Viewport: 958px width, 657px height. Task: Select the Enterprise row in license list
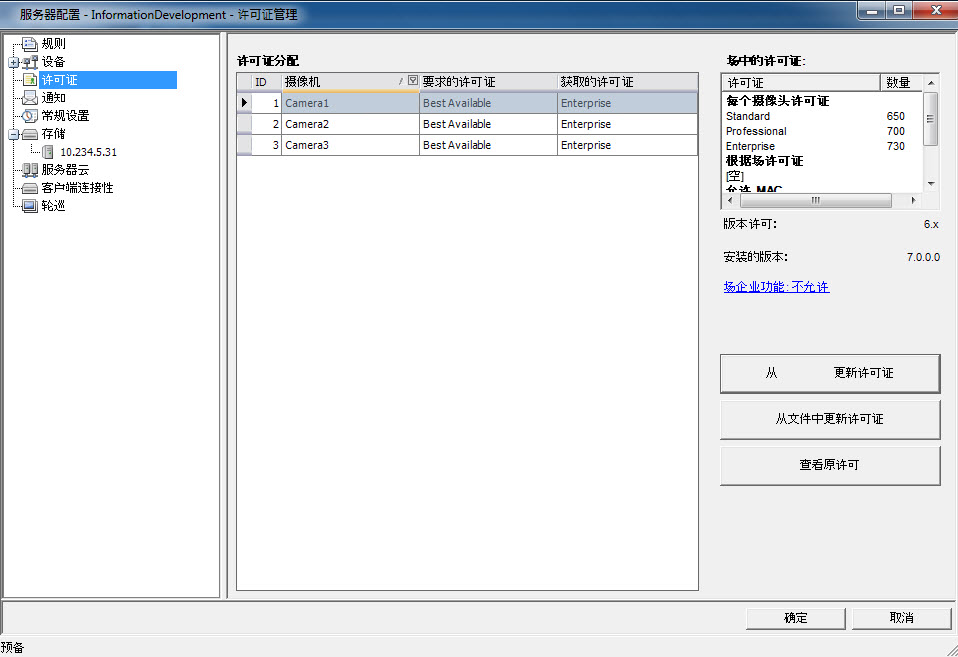point(822,146)
